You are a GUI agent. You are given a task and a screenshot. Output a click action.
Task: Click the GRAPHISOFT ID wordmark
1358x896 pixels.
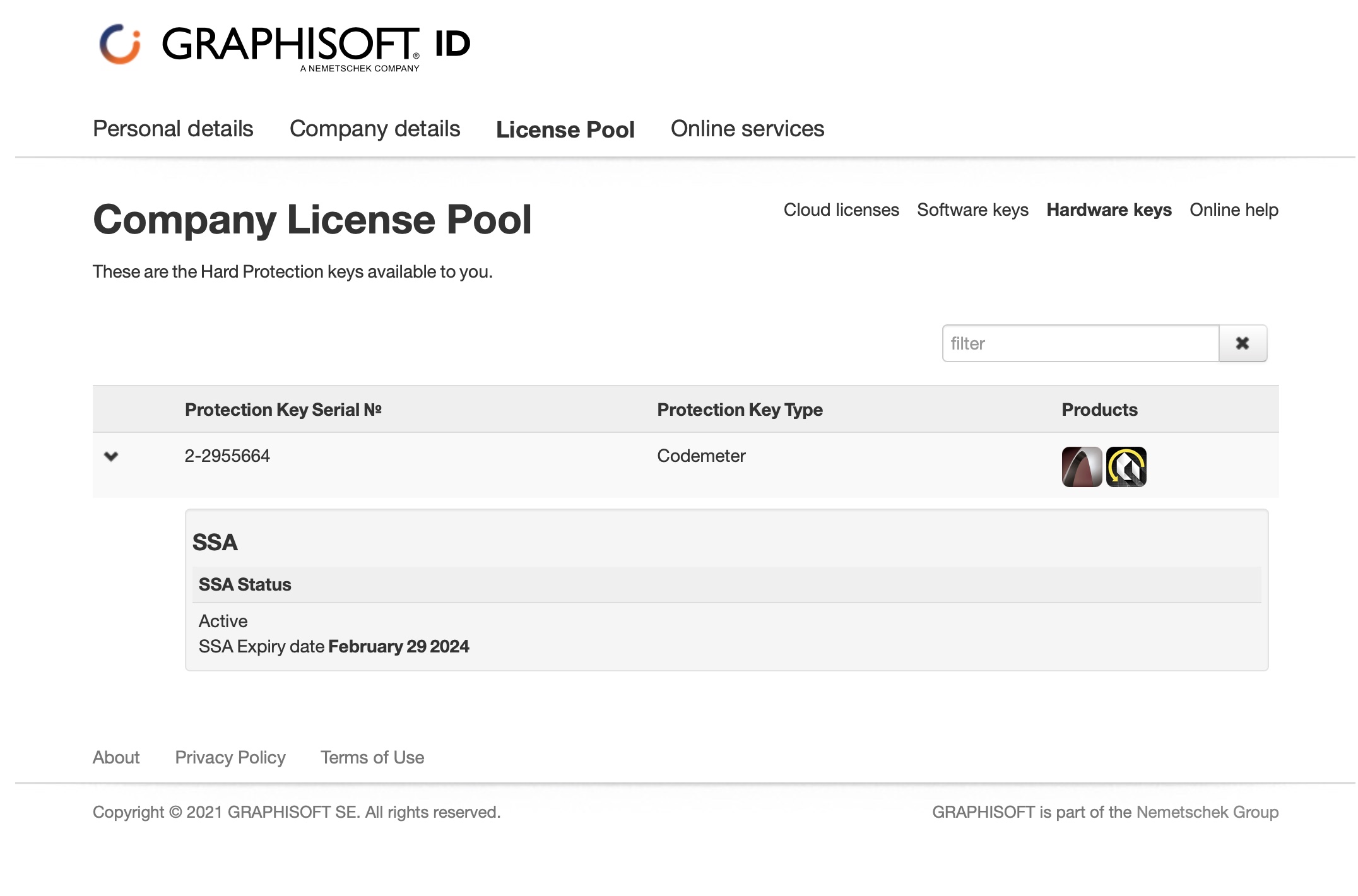pyautogui.click(x=316, y=45)
